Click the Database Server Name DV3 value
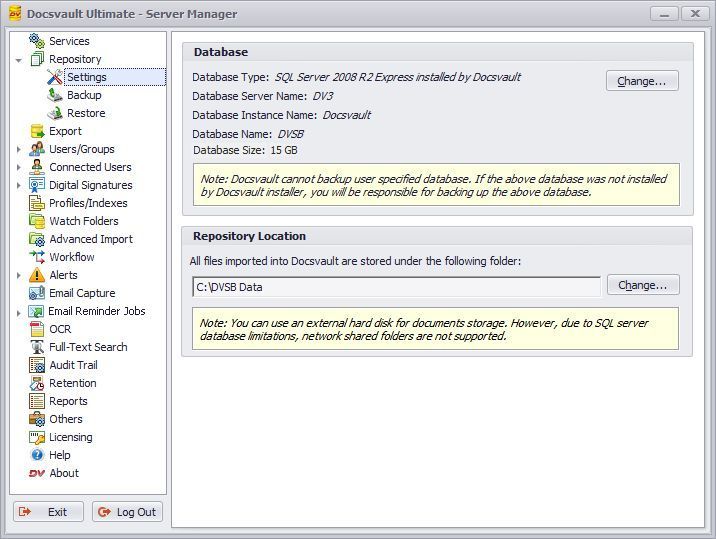Viewport: 716px width, 539px height. coord(322,96)
